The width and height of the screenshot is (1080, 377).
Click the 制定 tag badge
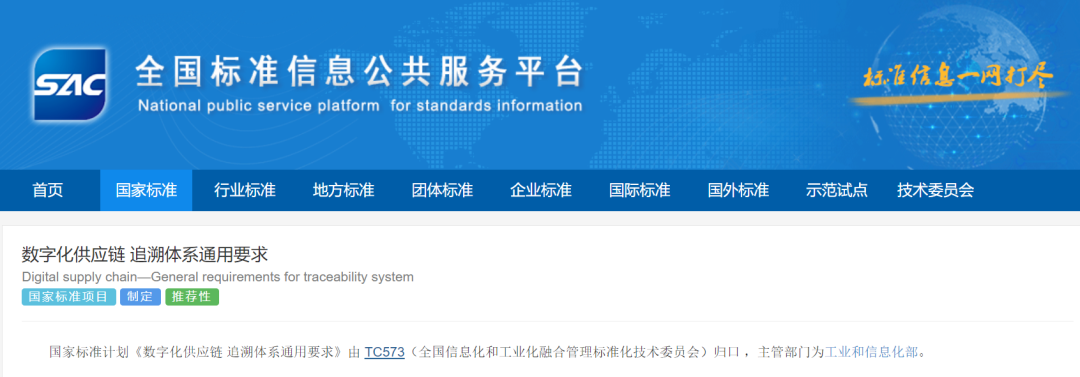point(141,297)
